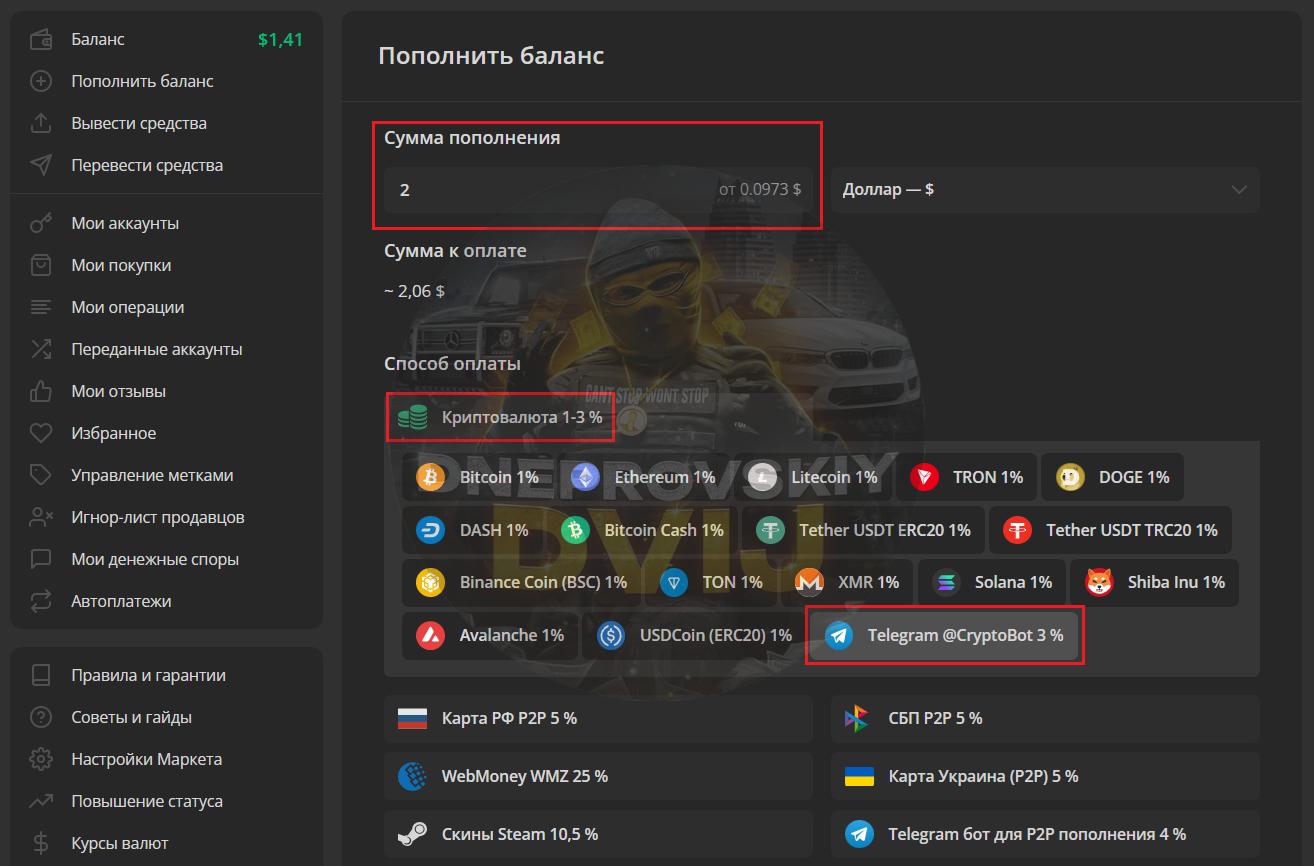
Task: Pick USDCoin (ERC20) 1% cryptocurrency
Action: coord(694,635)
